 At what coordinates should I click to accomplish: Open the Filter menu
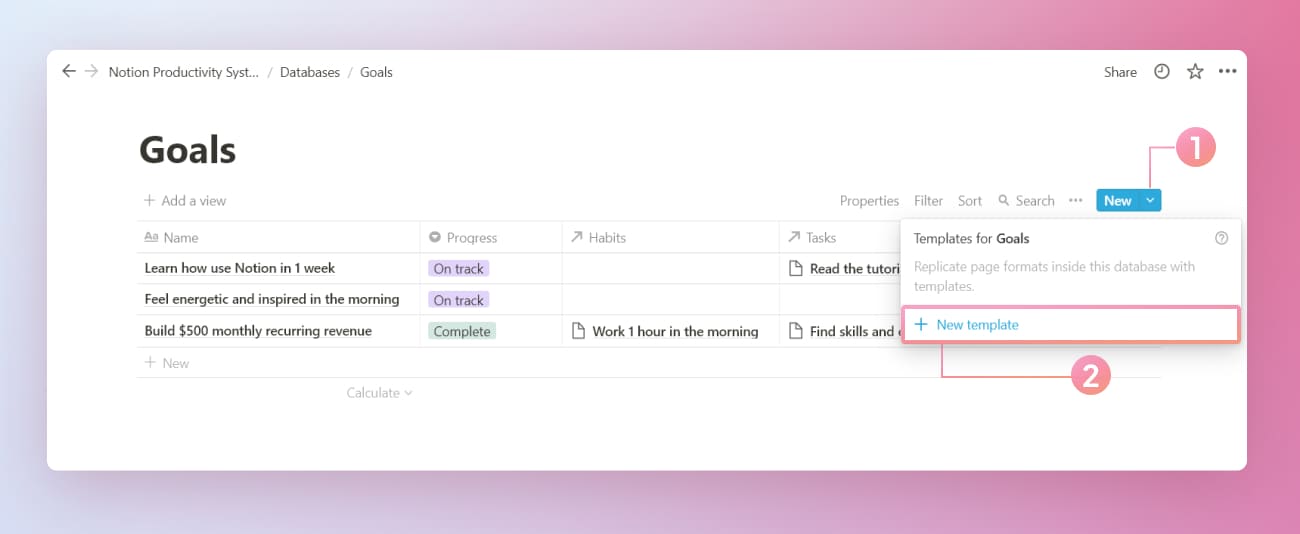tap(928, 200)
